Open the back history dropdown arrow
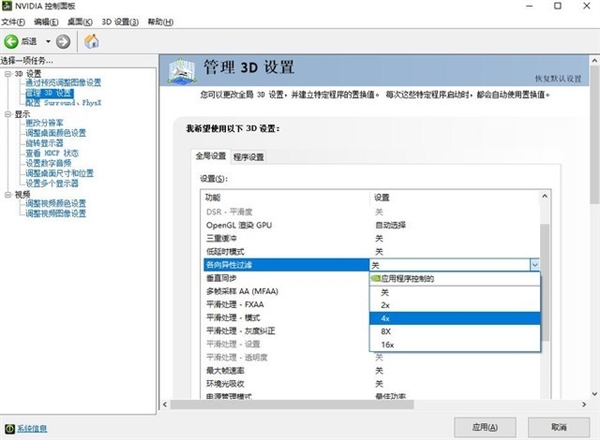 point(48,41)
